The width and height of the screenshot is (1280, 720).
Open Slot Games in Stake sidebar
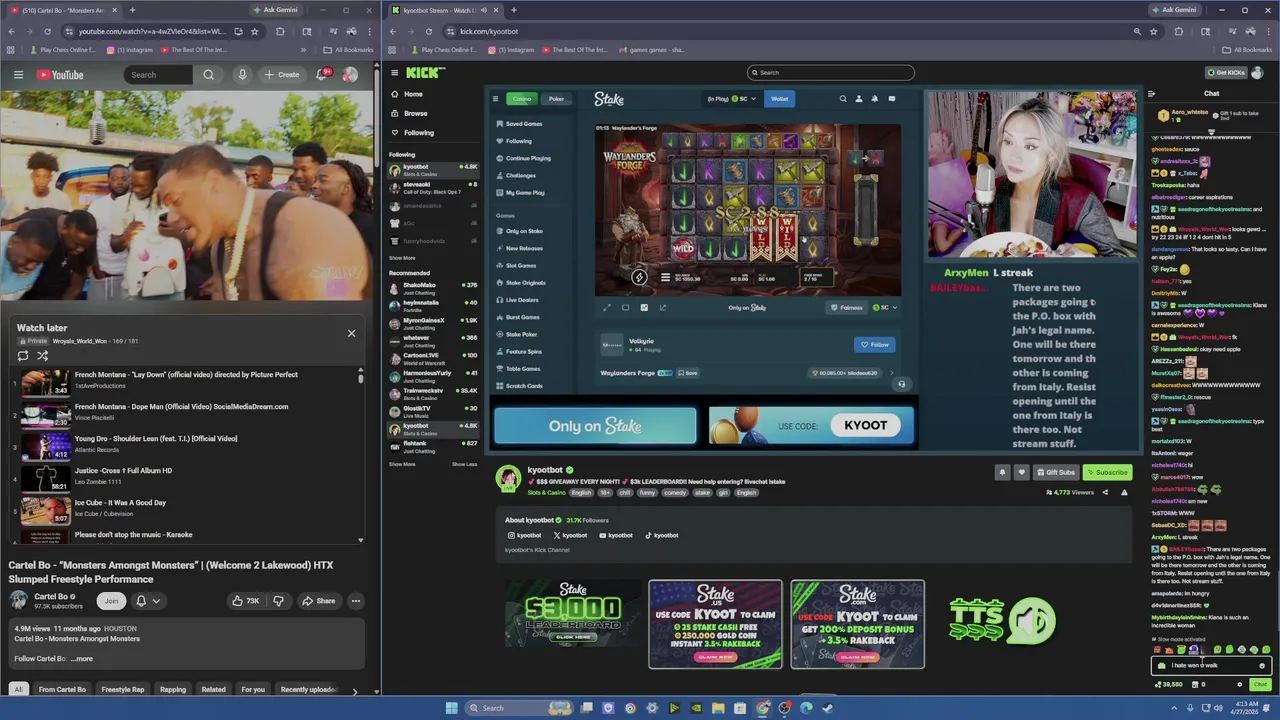coord(520,266)
